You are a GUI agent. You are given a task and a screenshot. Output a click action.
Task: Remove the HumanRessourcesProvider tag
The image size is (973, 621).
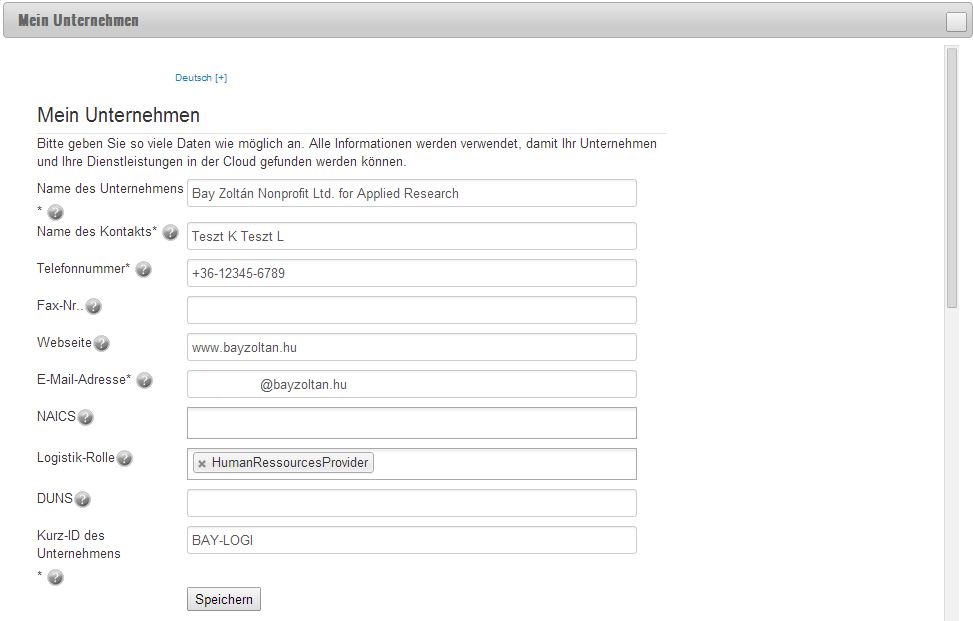tap(202, 463)
